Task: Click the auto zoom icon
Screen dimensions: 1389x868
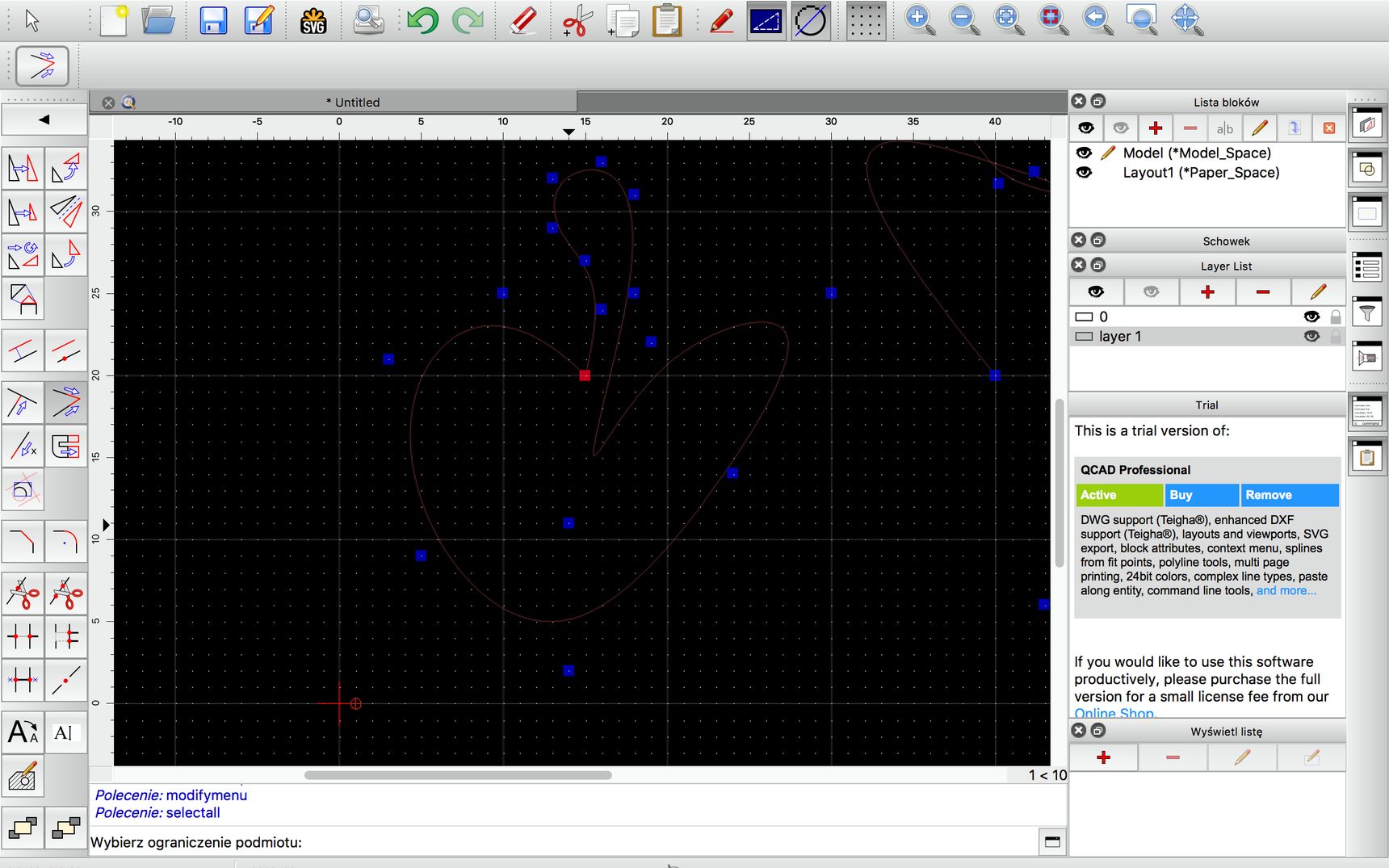Action: tap(1009, 20)
